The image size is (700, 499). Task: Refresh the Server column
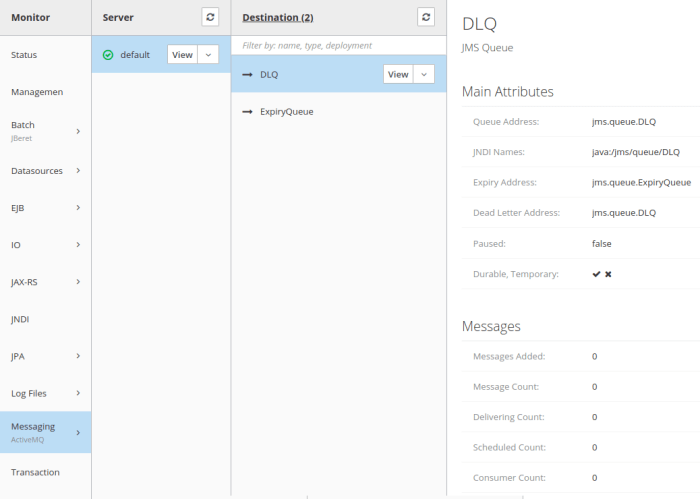click(210, 17)
